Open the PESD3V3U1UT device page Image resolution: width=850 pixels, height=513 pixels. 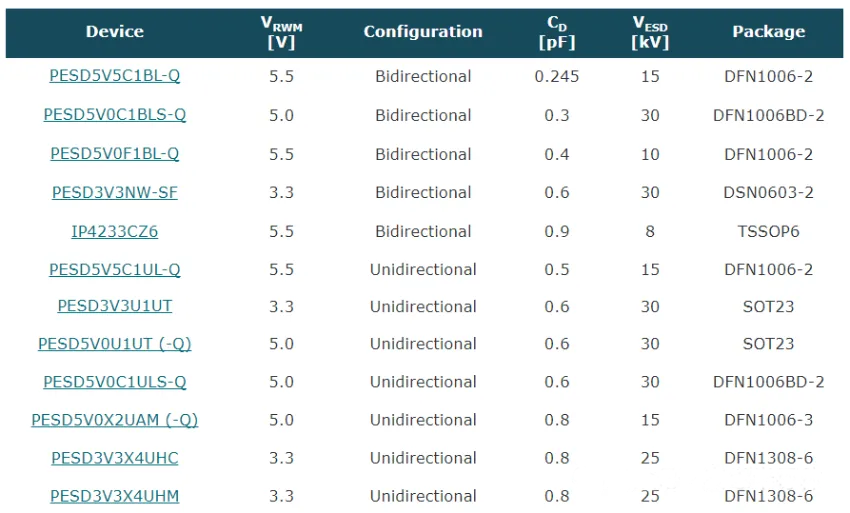[x=114, y=306]
